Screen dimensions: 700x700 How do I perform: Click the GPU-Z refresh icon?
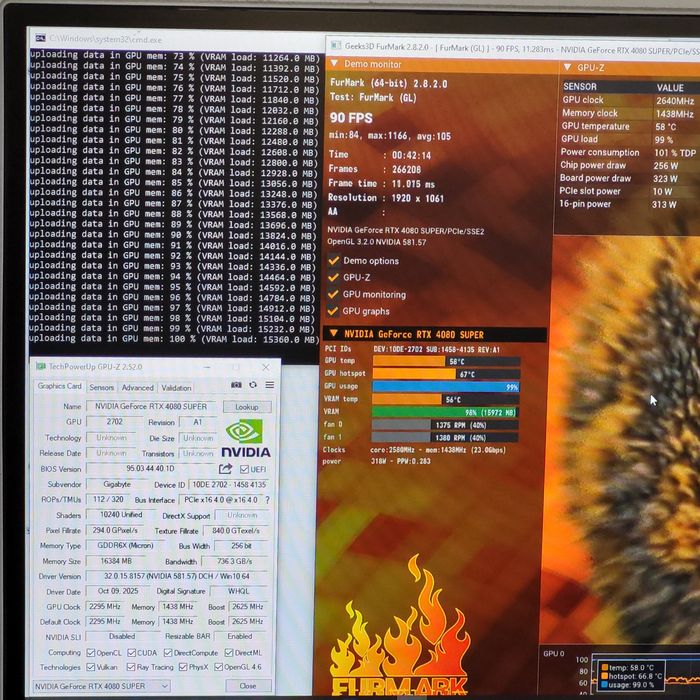(x=253, y=385)
